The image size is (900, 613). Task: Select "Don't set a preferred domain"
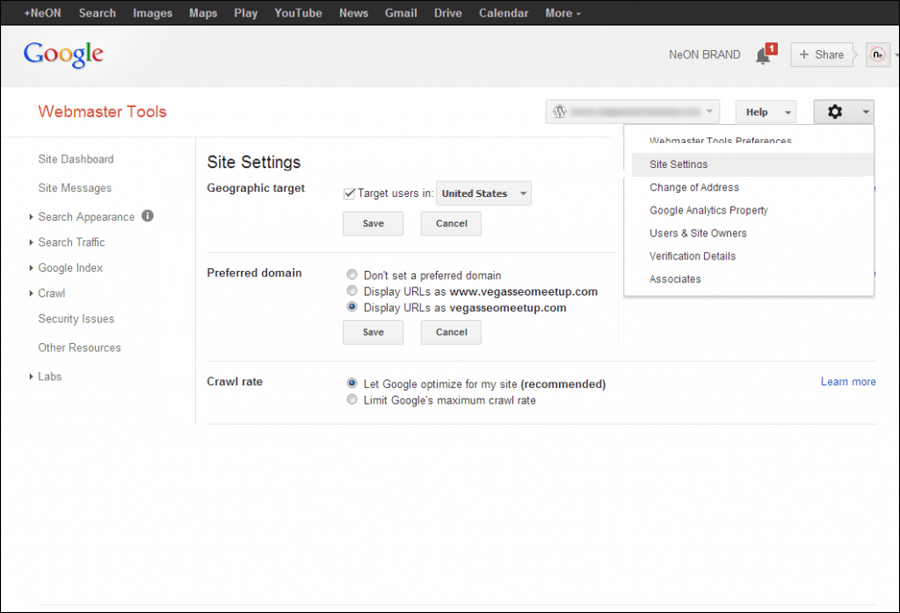click(x=352, y=275)
